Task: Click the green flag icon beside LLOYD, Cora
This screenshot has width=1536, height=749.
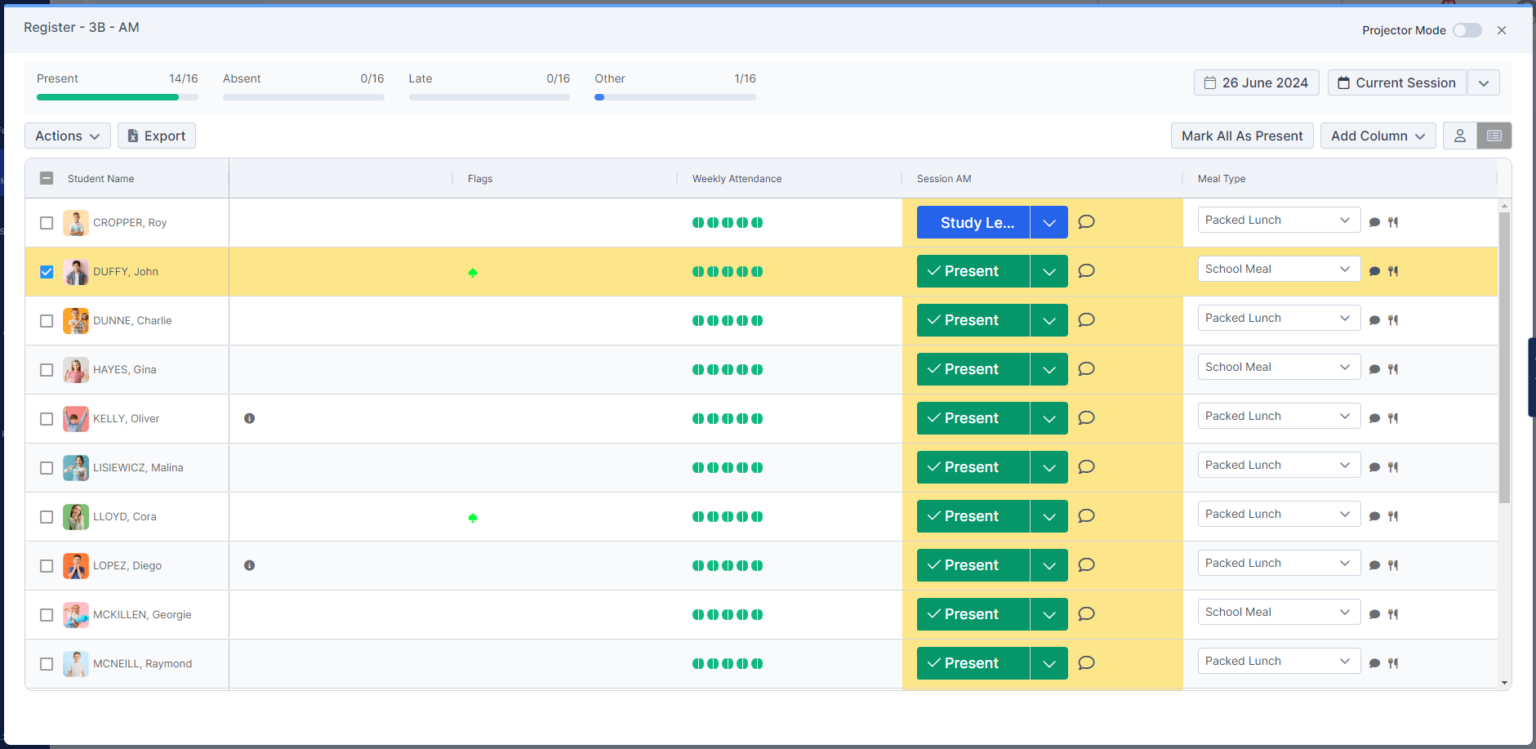Action: (x=473, y=518)
